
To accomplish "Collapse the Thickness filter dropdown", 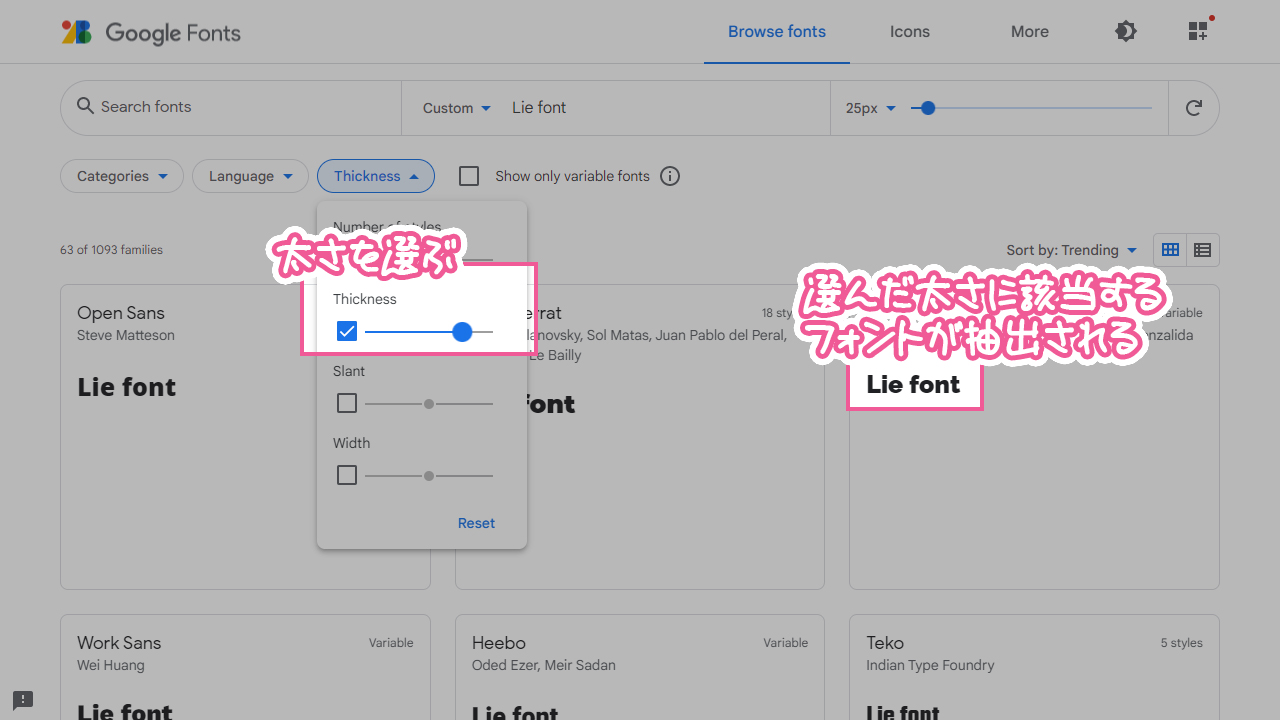I will point(376,176).
